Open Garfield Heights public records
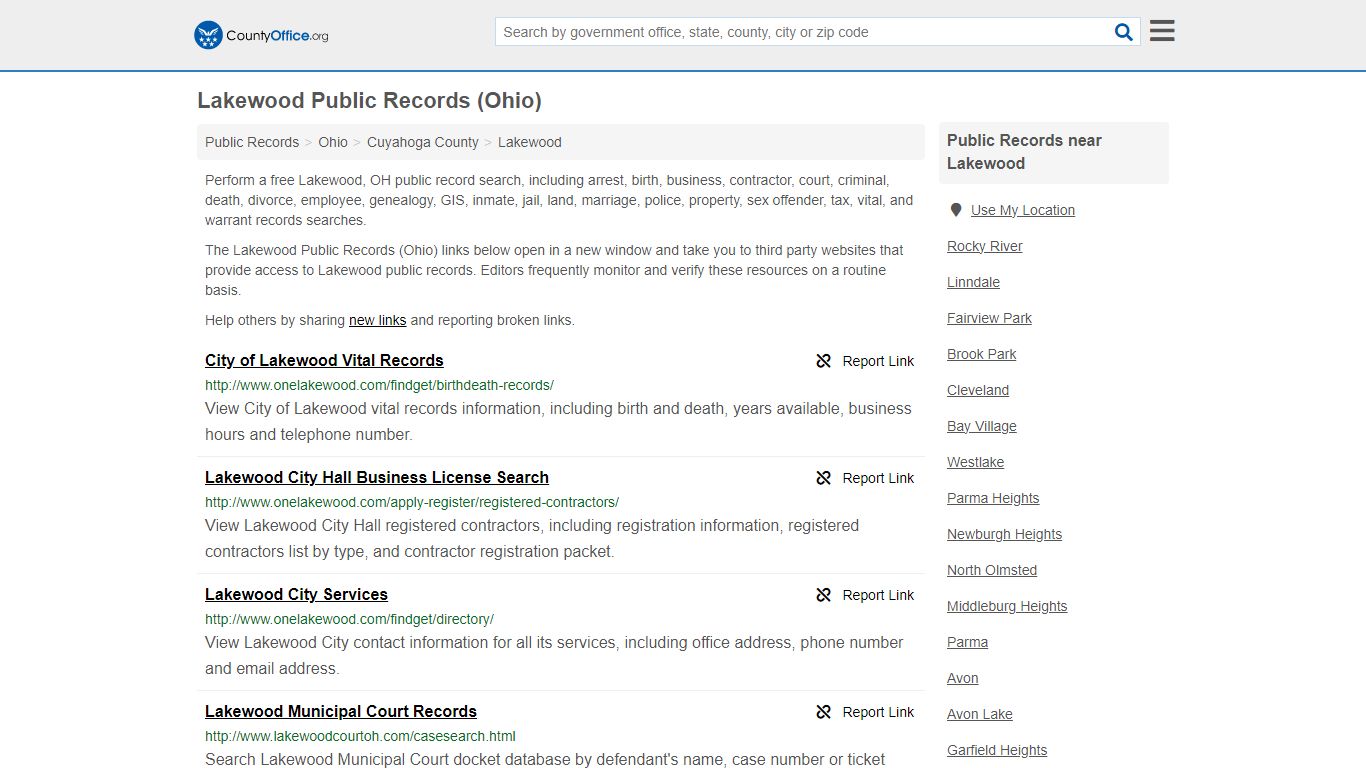Screen dimensions: 1366x768 (997, 750)
